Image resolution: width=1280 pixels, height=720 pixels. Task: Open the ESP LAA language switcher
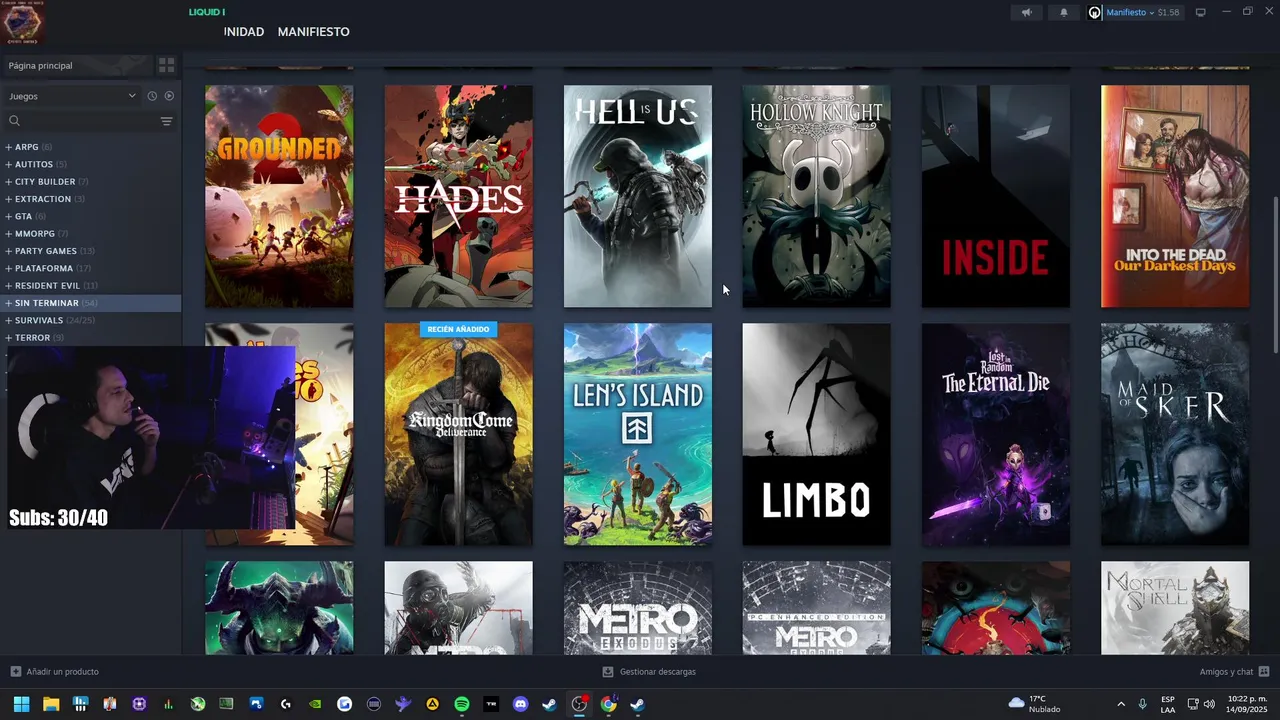1168,704
